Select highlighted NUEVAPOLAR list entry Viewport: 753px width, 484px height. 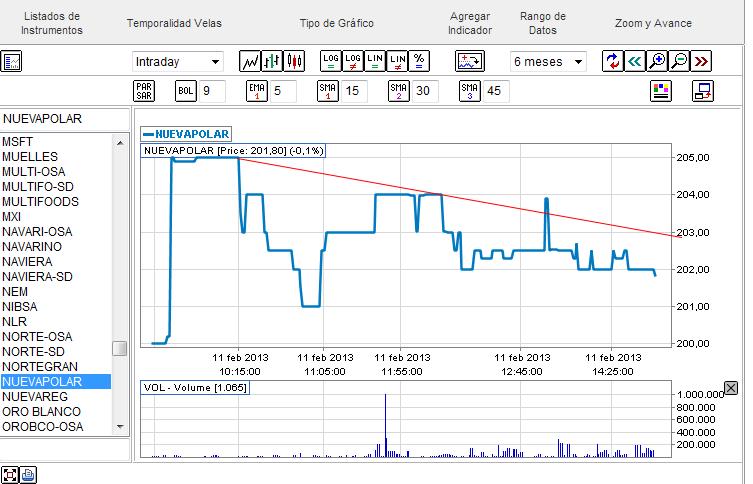pos(56,381)
